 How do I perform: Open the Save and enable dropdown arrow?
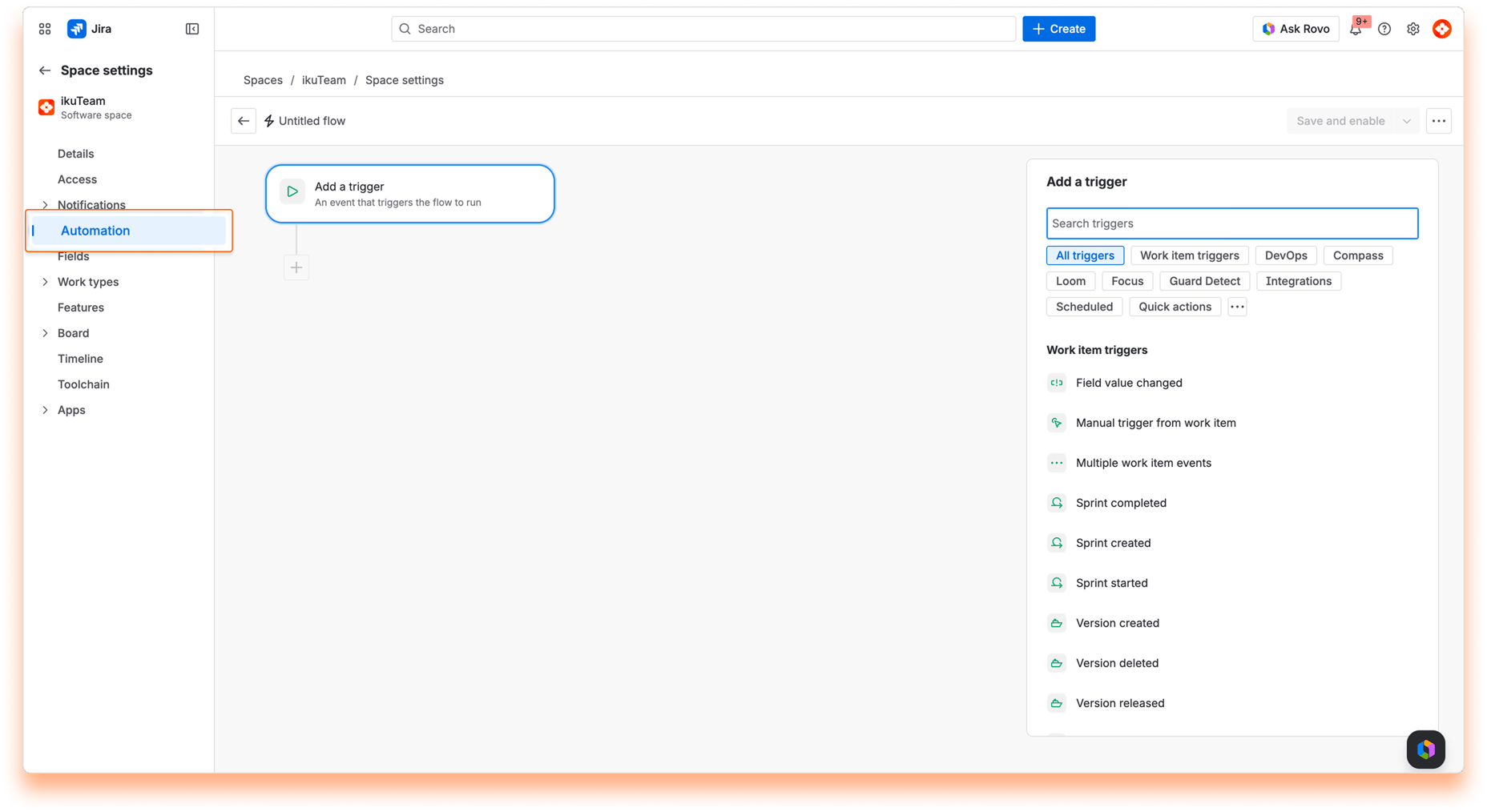1407,121
